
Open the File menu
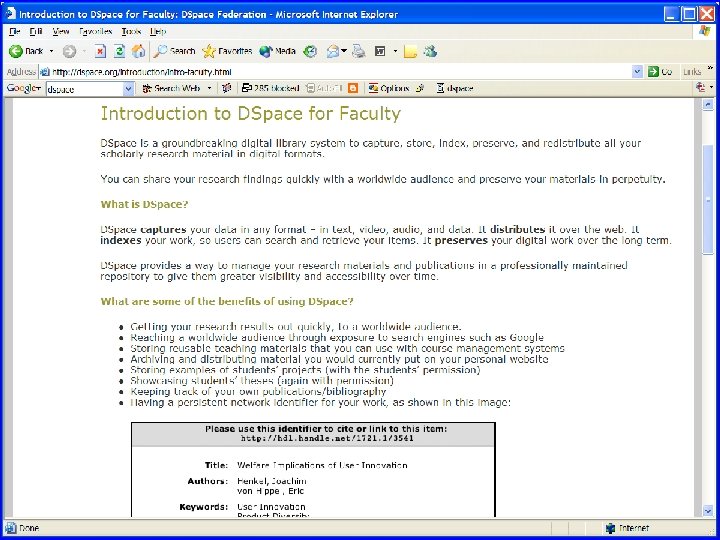click(x=15, y=32)
